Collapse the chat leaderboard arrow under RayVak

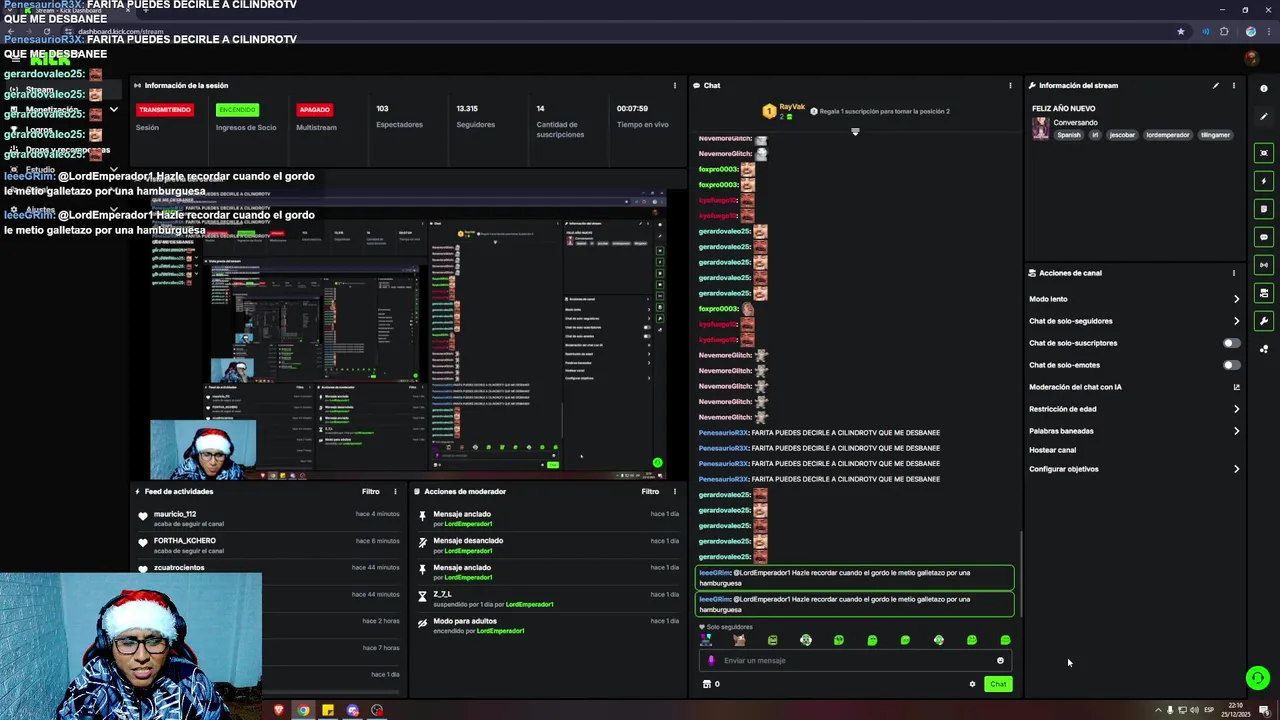pos(855,132)
